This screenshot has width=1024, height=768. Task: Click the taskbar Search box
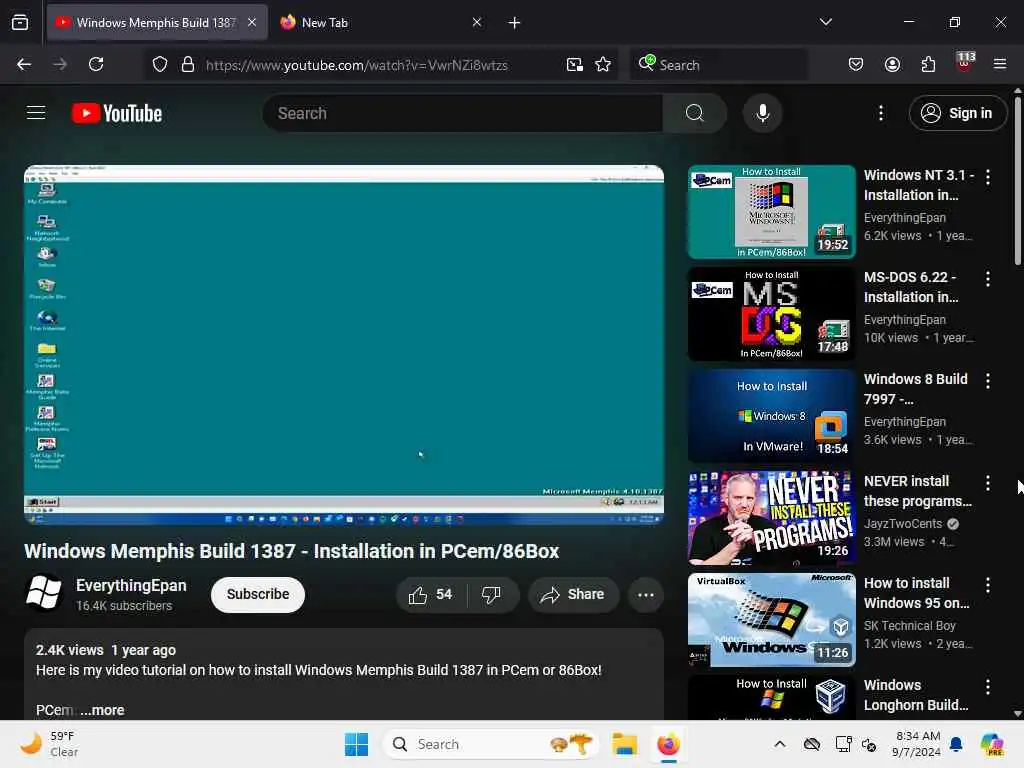point(490,744)
